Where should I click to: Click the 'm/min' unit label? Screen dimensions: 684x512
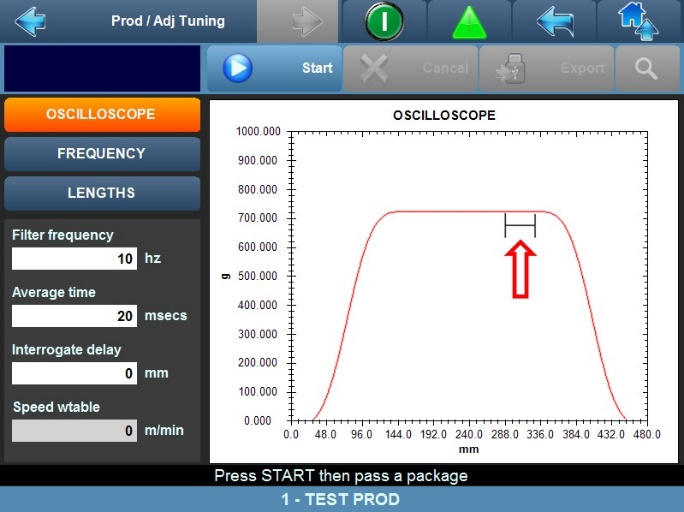pos(164,430)
